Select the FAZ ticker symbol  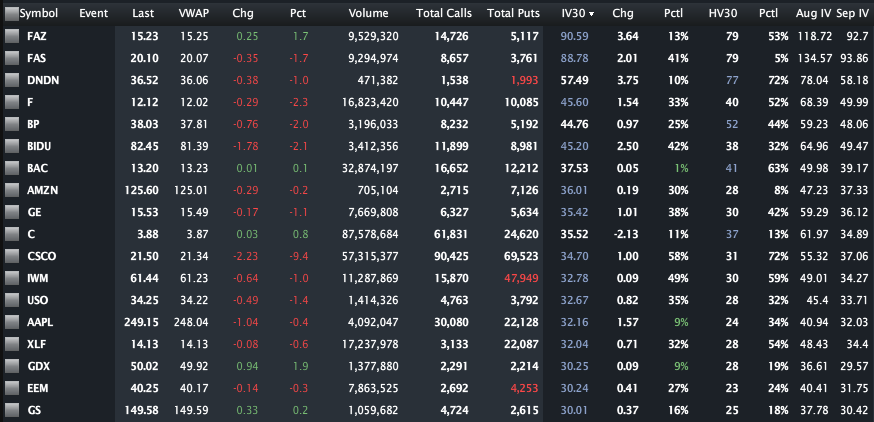[37, 36]
